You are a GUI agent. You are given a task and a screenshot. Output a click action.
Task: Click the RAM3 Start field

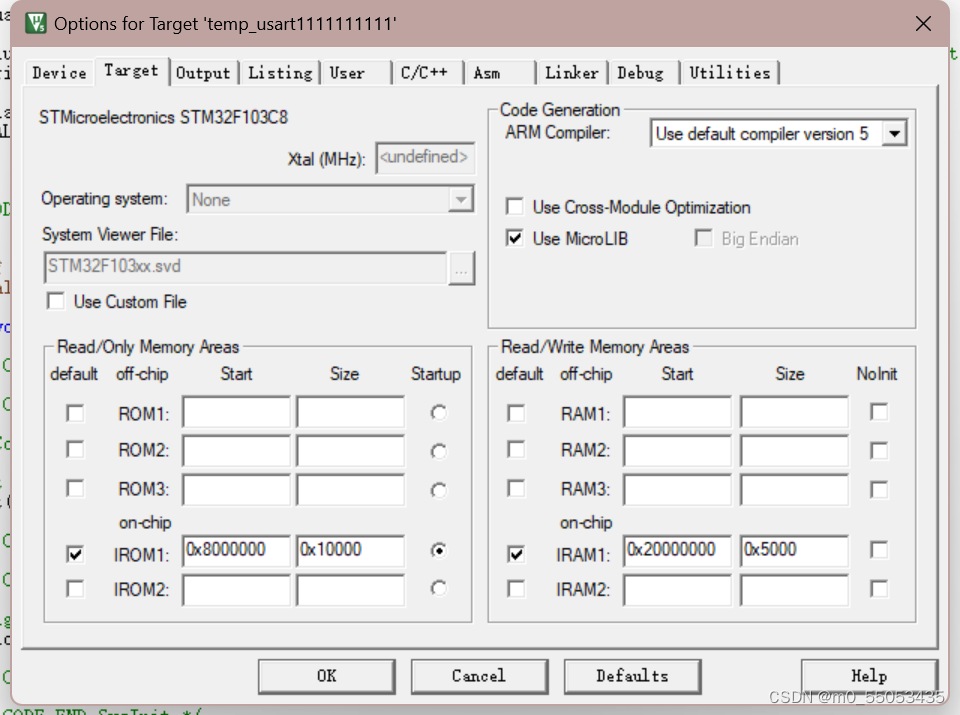(x=678, y=490)
